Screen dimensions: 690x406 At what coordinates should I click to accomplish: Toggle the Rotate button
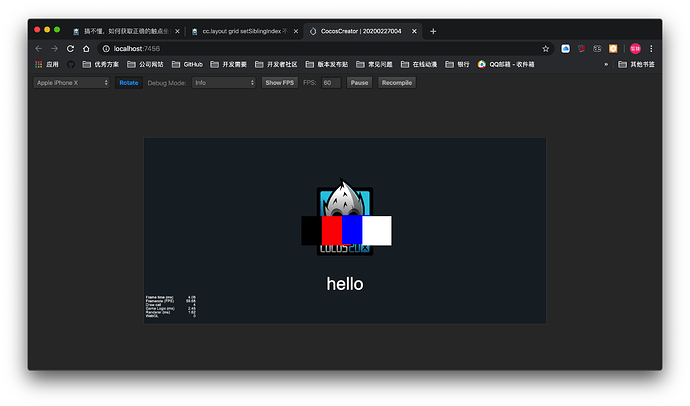coord(128,83)
